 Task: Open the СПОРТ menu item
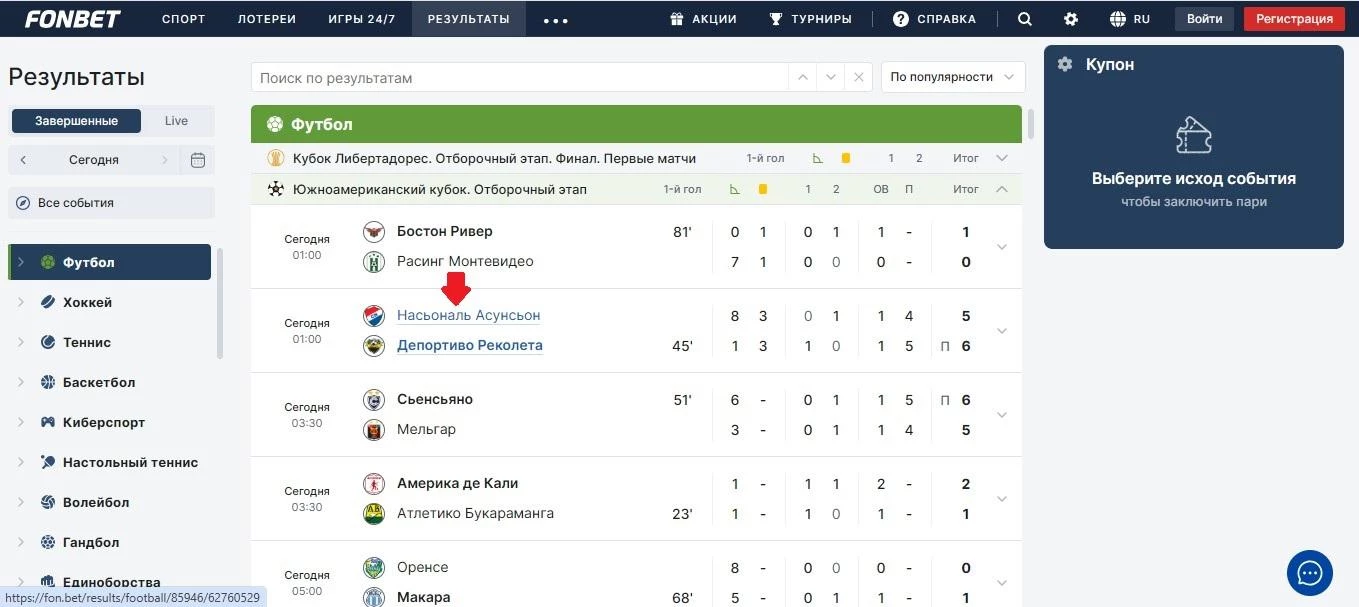pos(183,18)
